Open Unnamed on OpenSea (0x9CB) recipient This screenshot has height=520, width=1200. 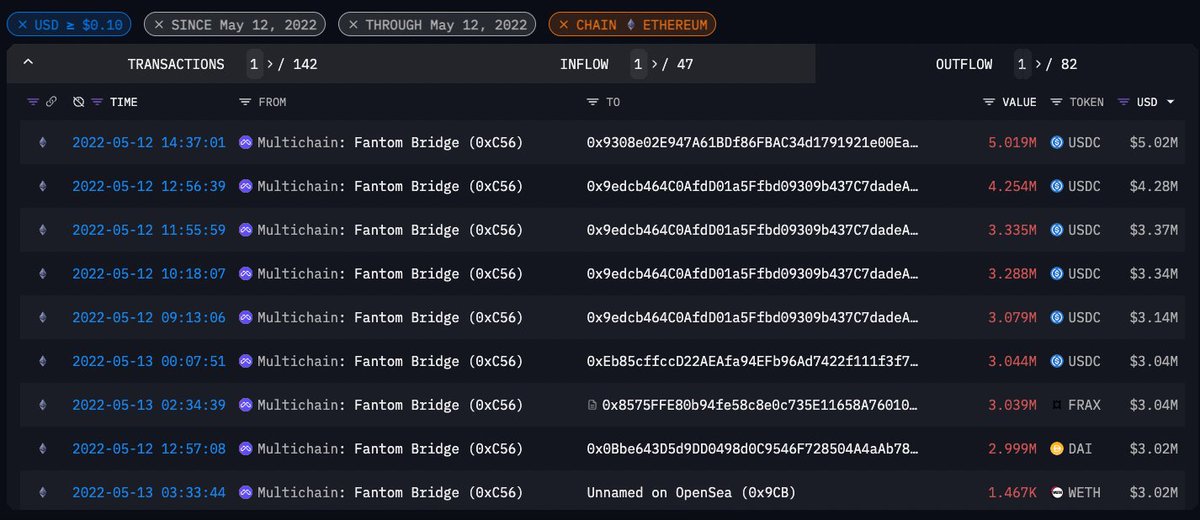click(x=691, y=492)
